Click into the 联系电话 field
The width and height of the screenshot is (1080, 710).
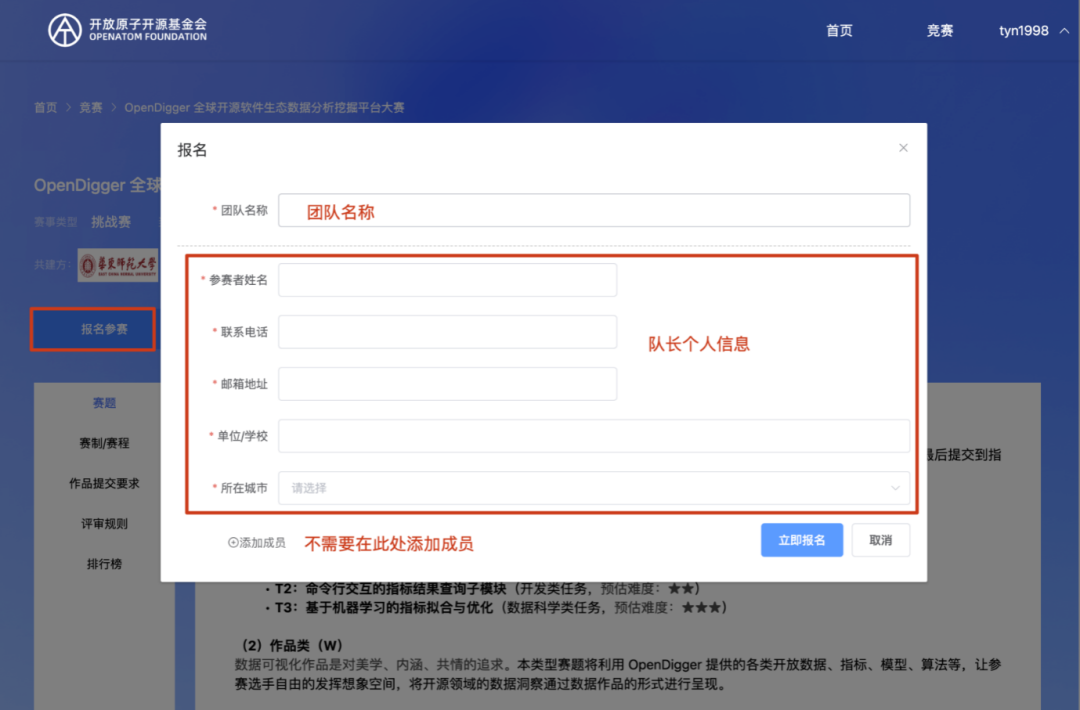click(x=447, y=332)
